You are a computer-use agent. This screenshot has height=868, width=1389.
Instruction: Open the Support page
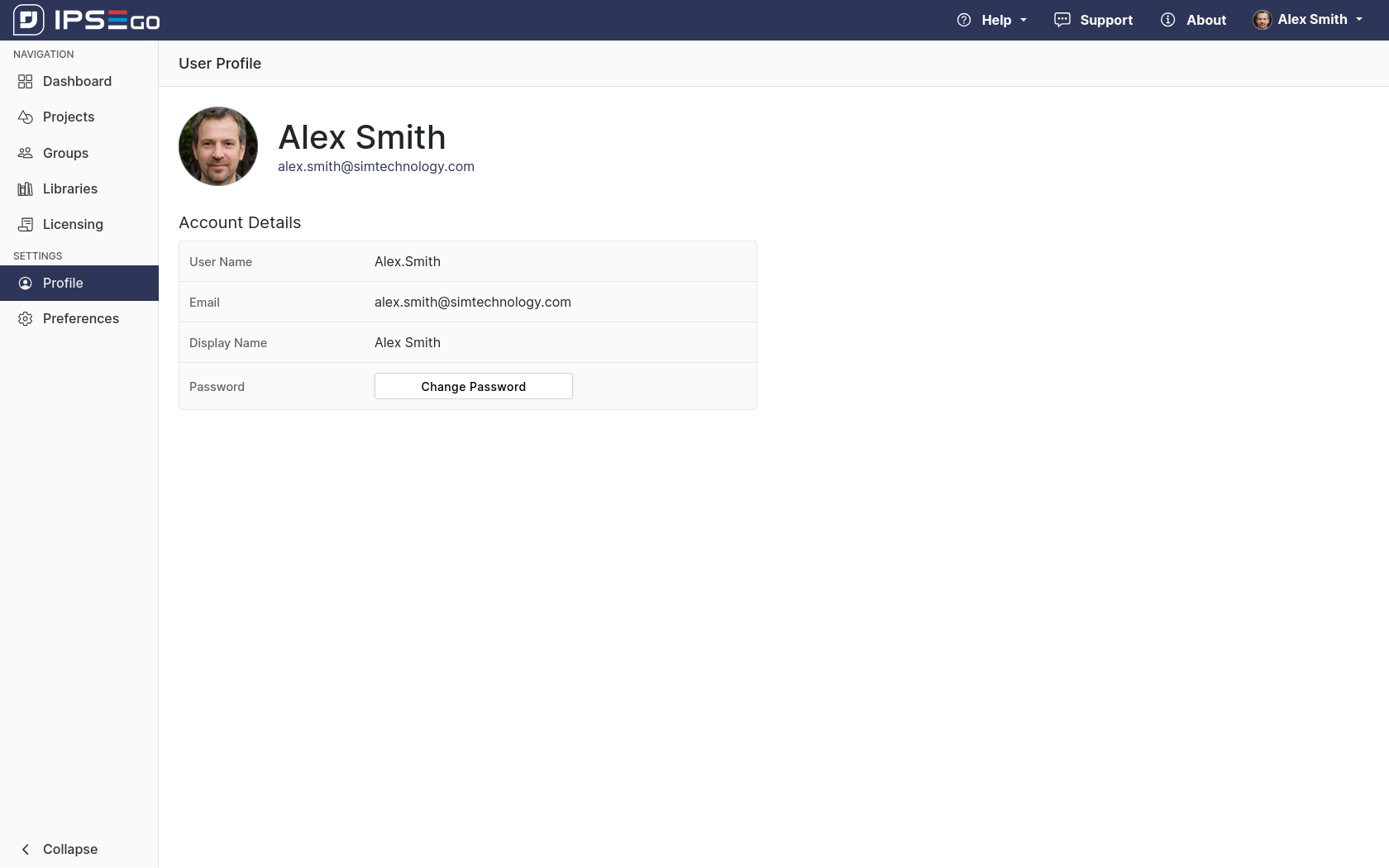tap(1105, 20)
